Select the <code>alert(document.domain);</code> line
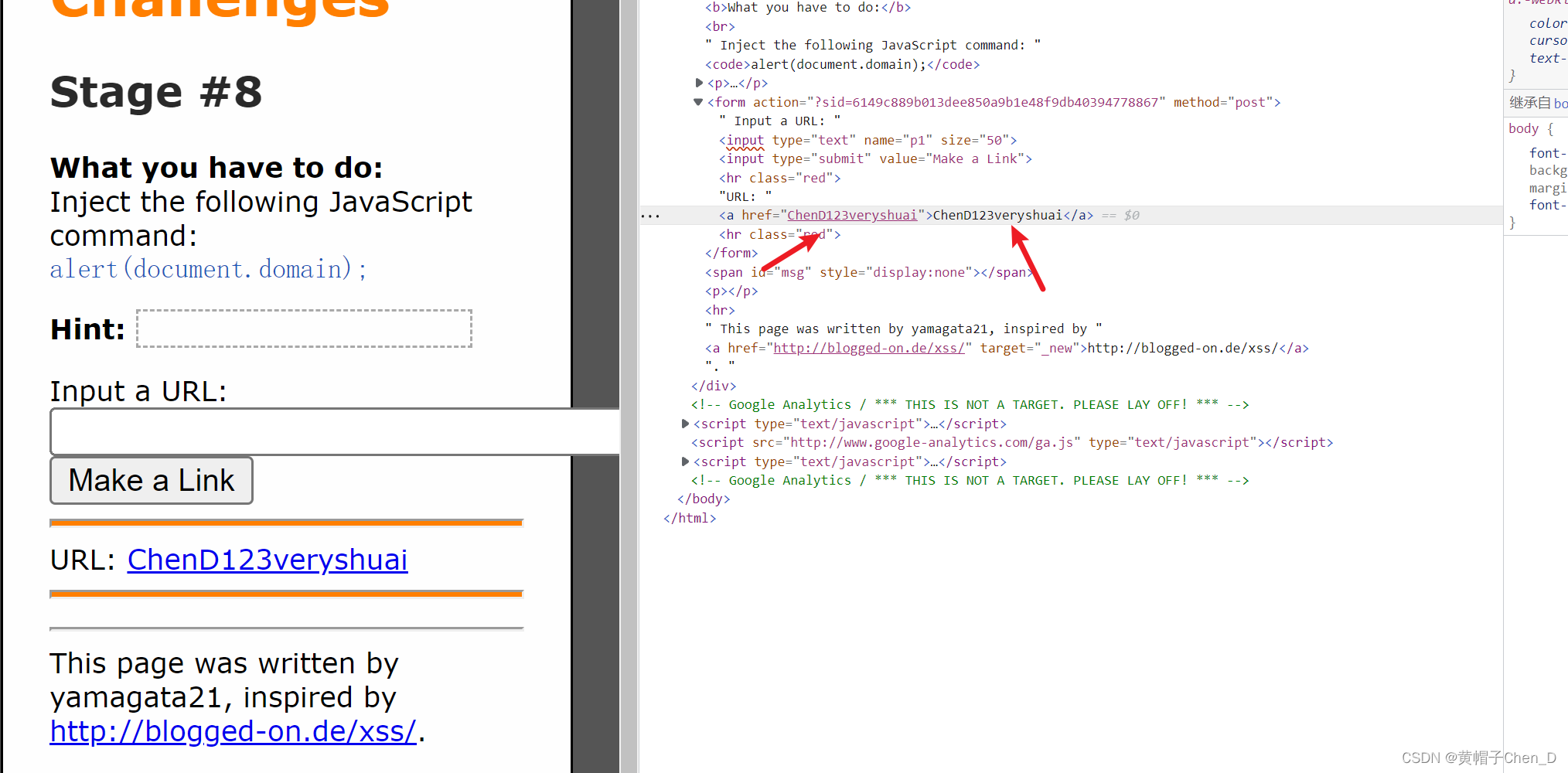Image resolution: width=1568 pixels, height=773 pixels. point(842,64)
